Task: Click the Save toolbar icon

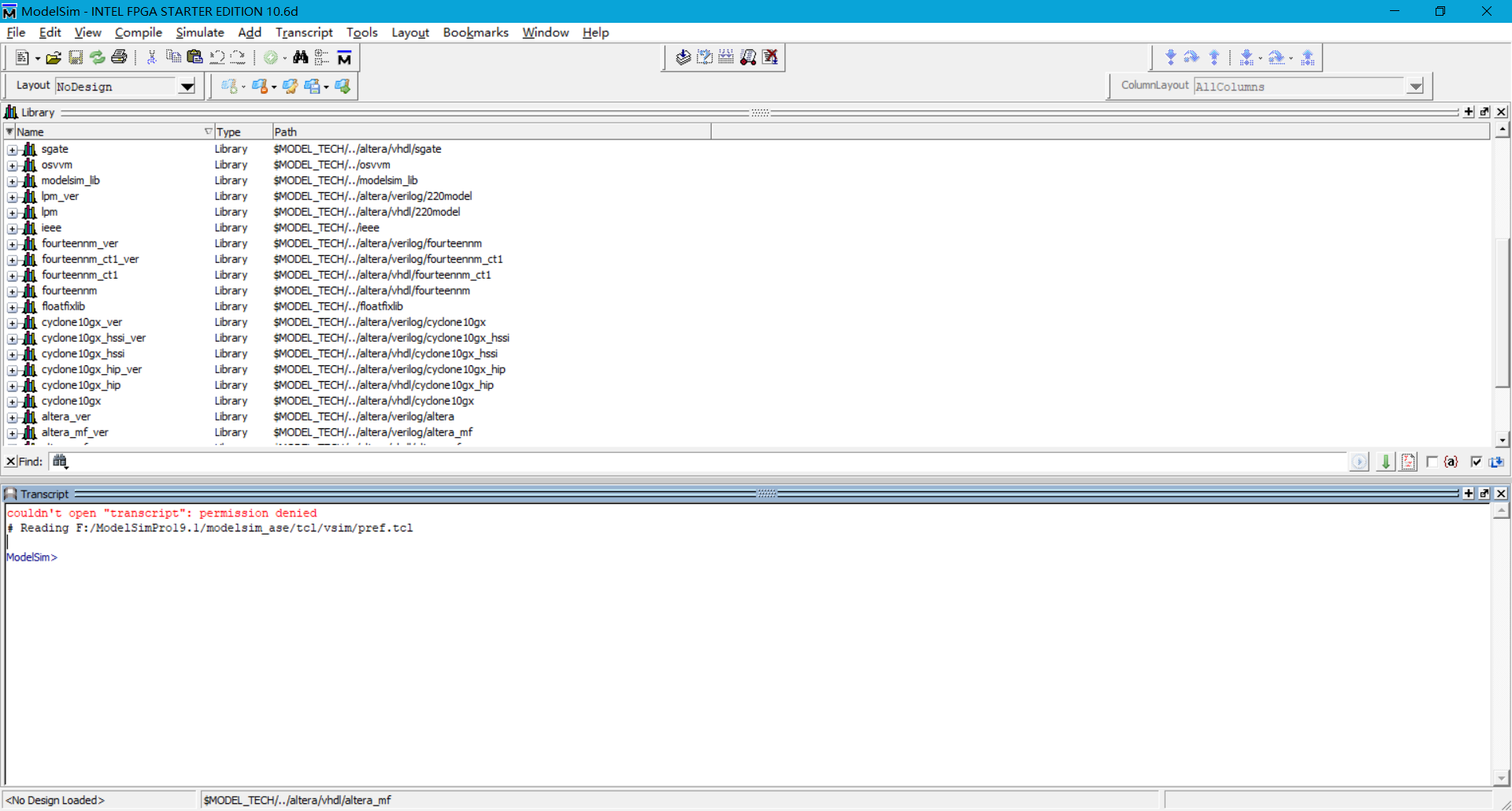Action: (x=76, y=57)
